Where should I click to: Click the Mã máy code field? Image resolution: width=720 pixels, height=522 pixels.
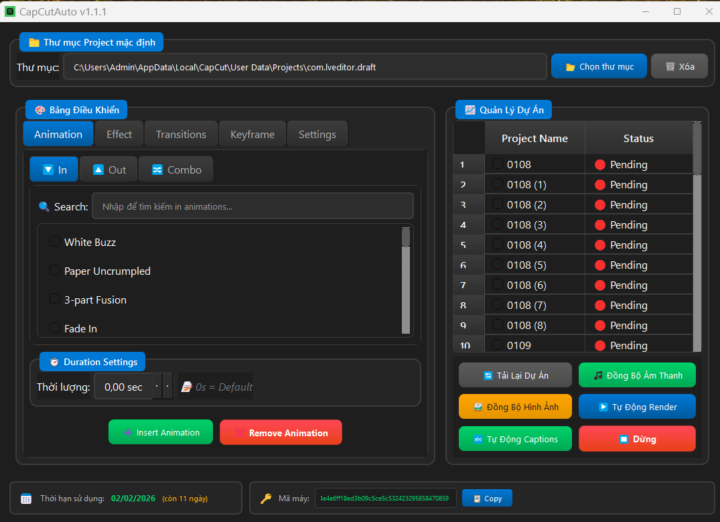point(385,499)
